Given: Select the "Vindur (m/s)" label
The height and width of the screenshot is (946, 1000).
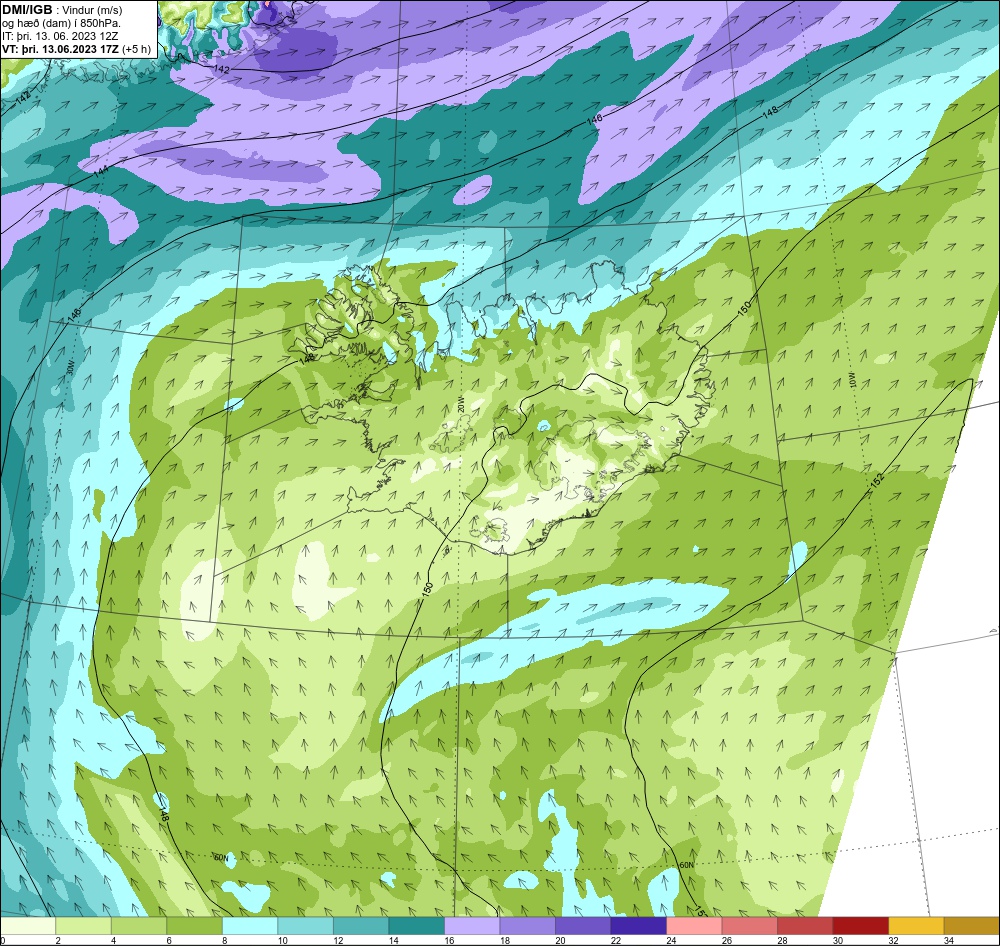Looking at the screenshot, I should tap(91, 10).
